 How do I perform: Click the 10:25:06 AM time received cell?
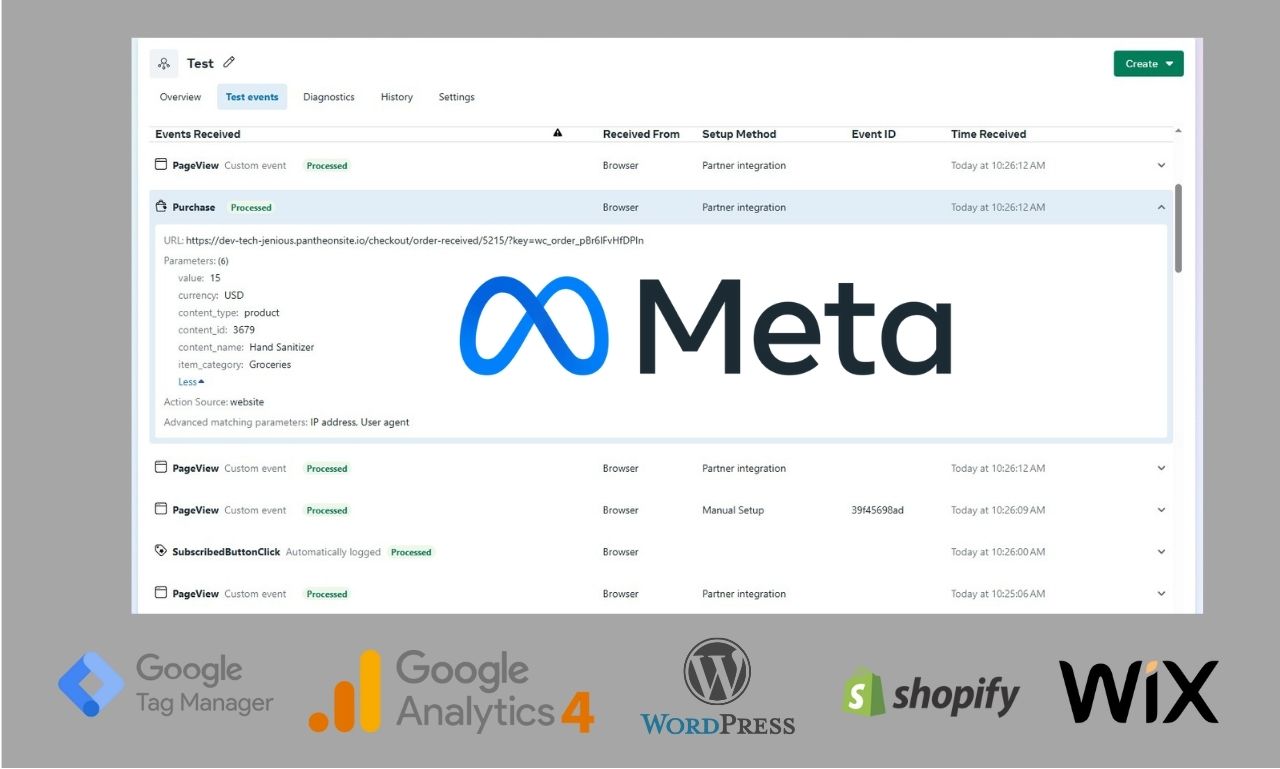[x=998, y=594]
